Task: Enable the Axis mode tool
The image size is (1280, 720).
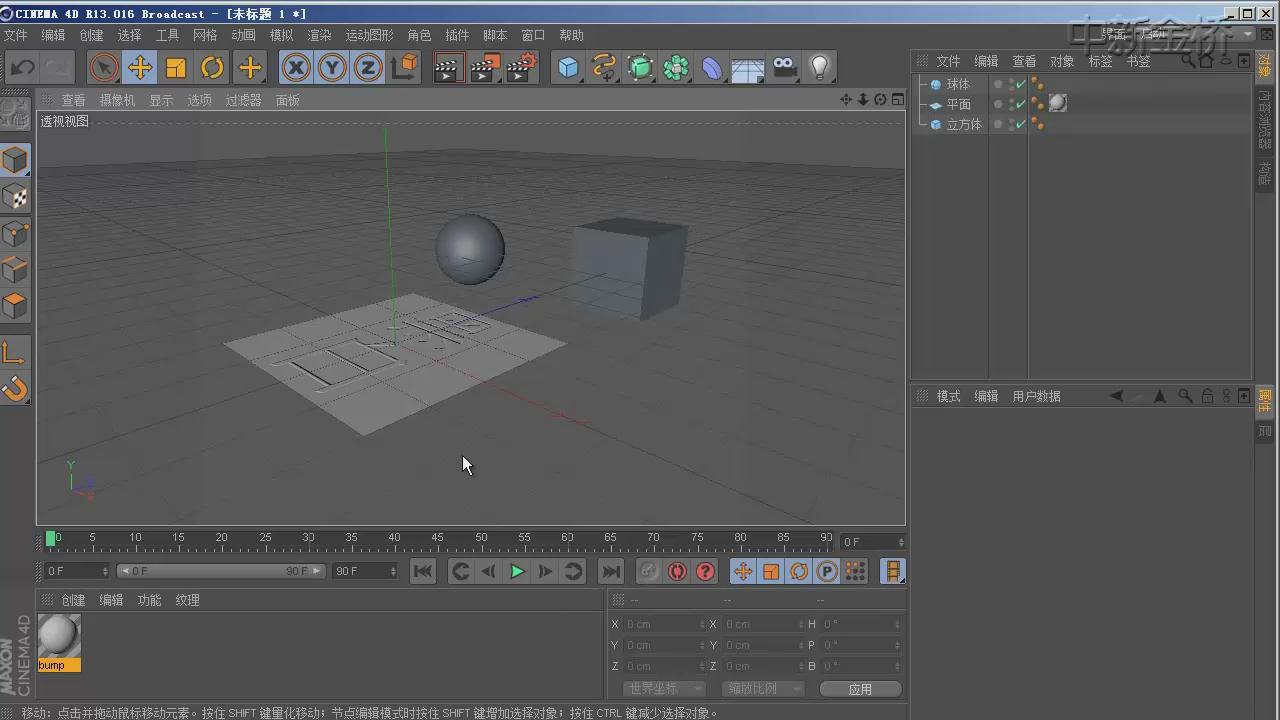Action: click(15, 352)
